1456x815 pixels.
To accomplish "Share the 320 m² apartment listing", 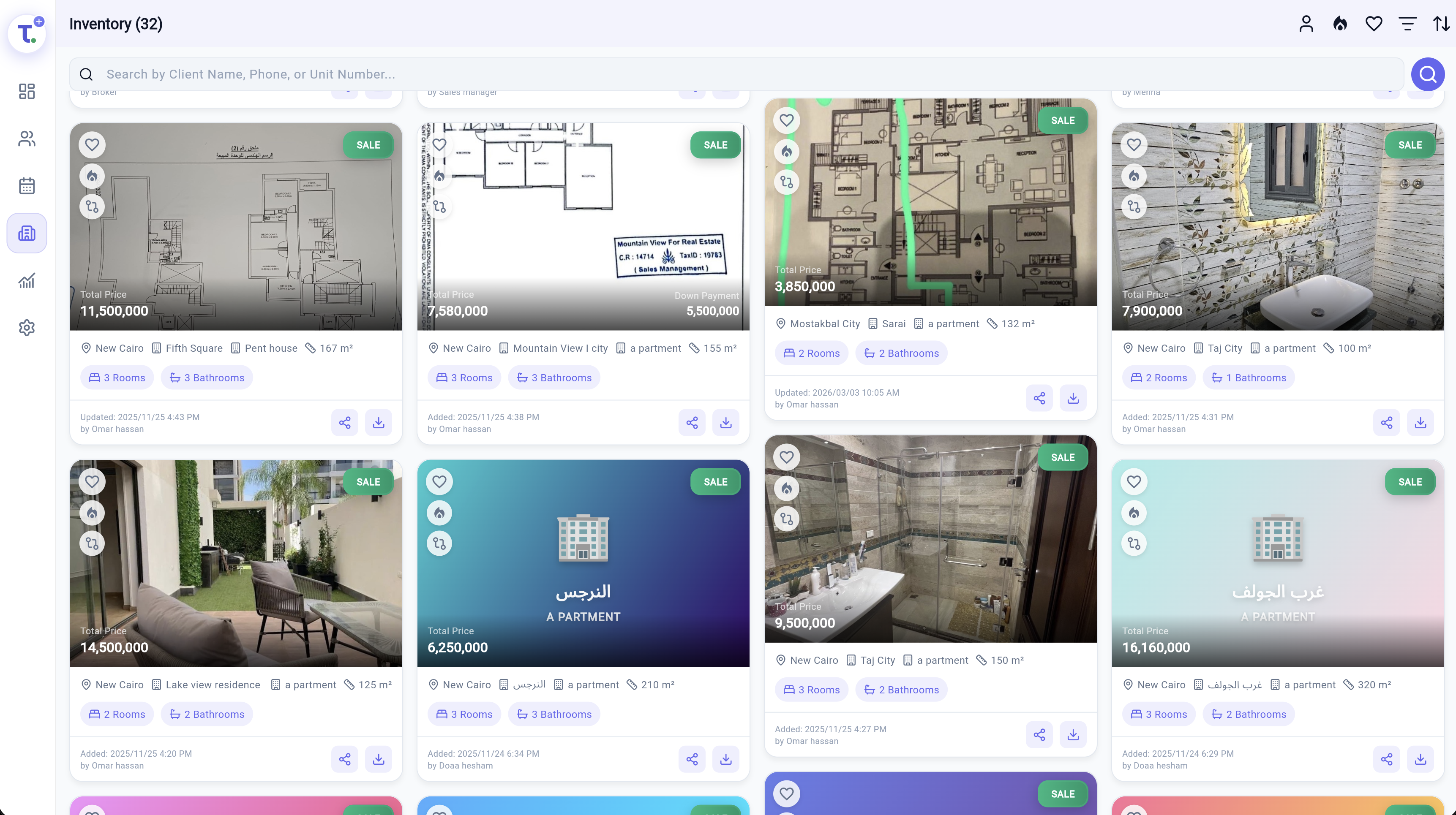I will point(1387,759).
